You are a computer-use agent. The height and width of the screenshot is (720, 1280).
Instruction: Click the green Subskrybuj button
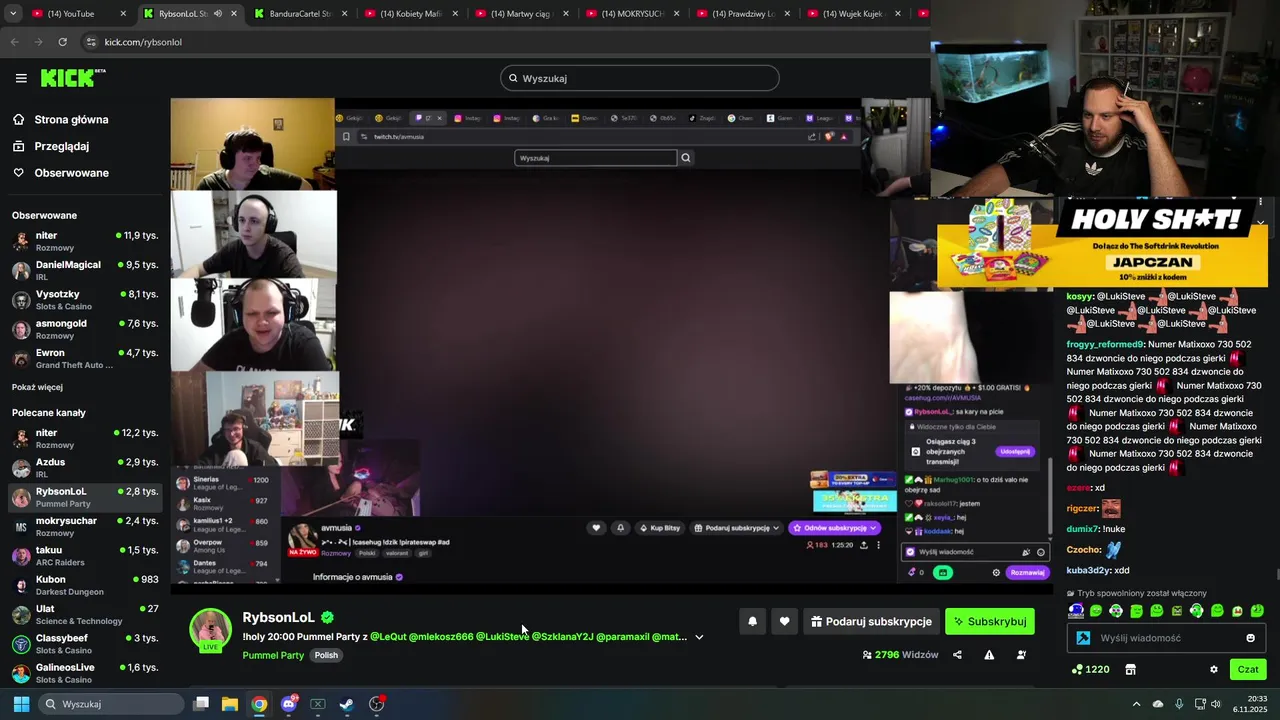pos(990,621)
